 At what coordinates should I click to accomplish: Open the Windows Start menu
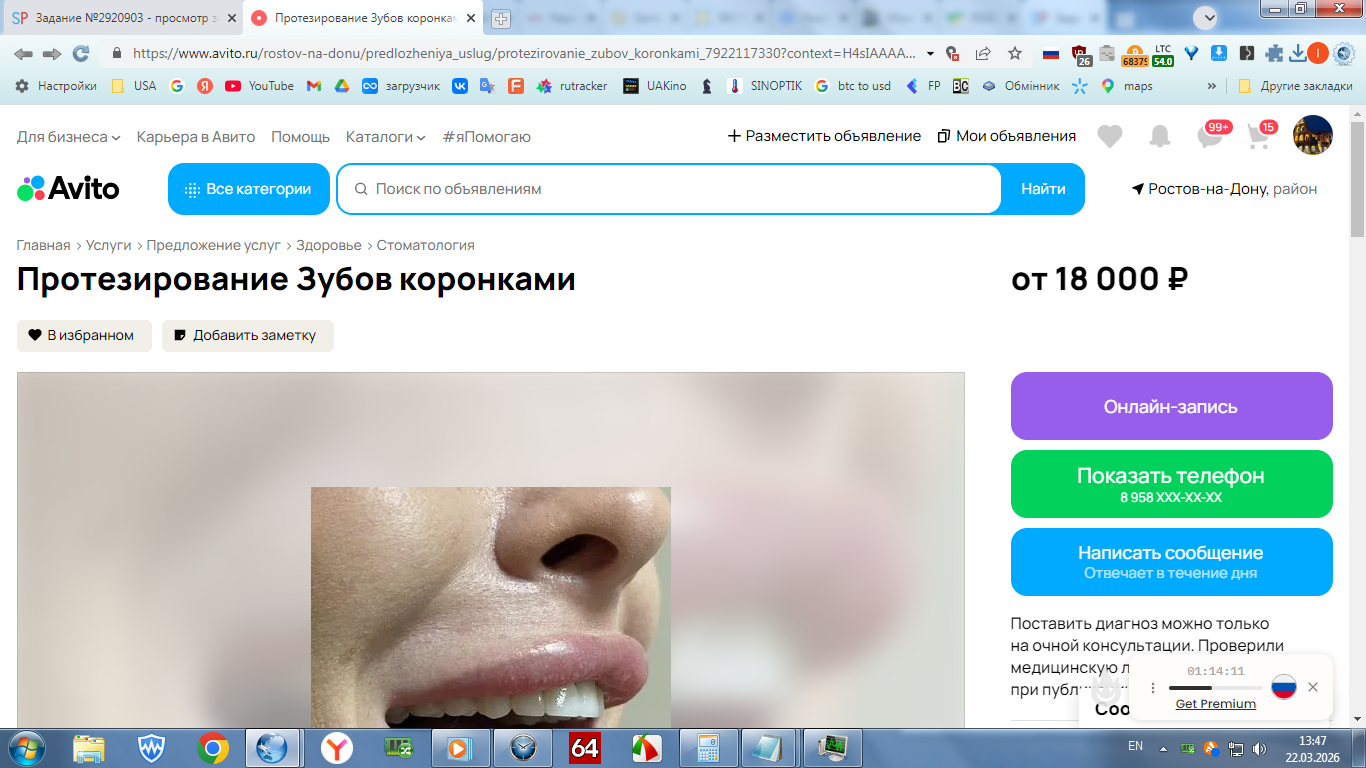pos(27,748)
